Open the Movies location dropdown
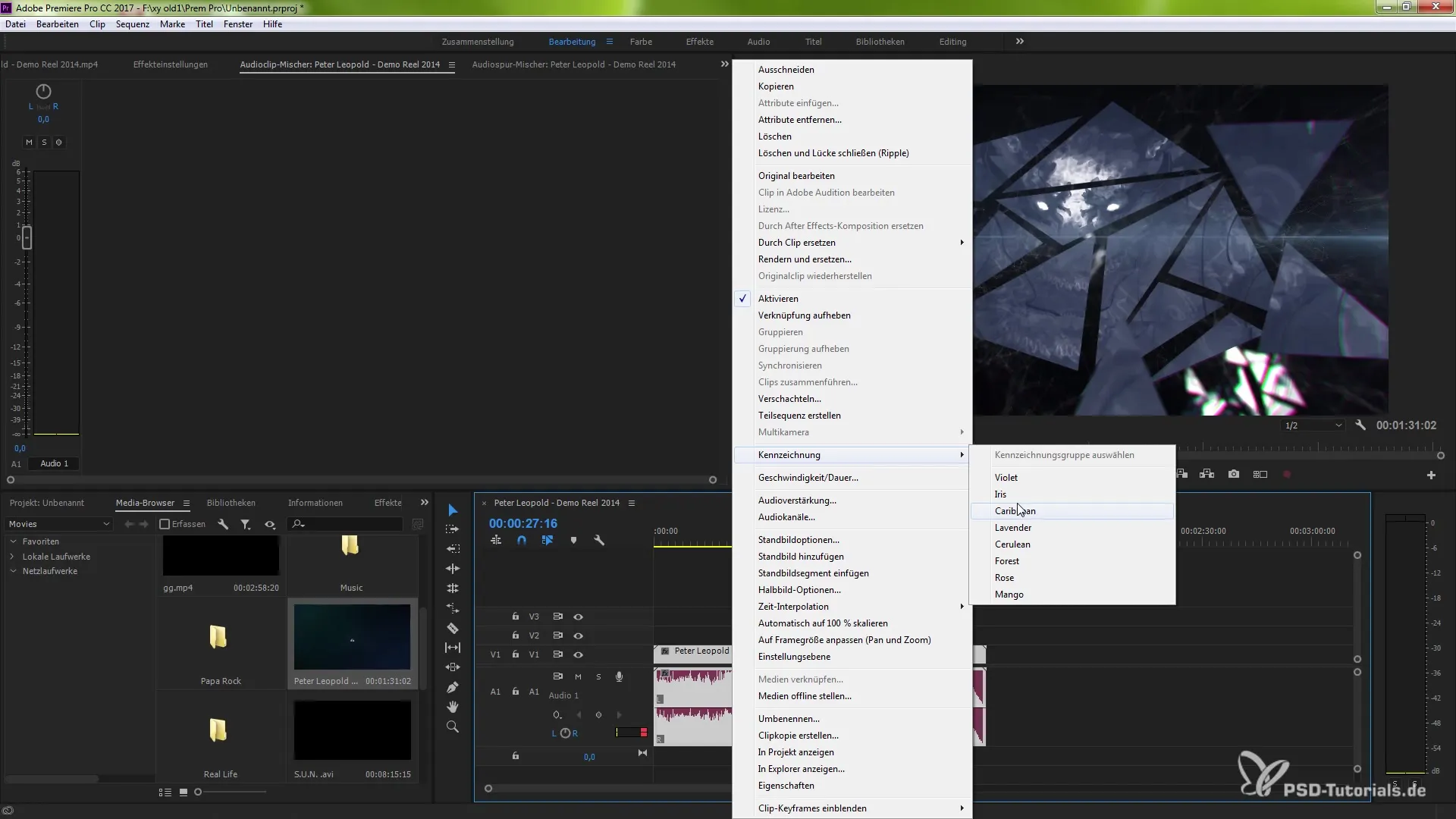Screen dimensions: 1456x819 tap(58, 524)
